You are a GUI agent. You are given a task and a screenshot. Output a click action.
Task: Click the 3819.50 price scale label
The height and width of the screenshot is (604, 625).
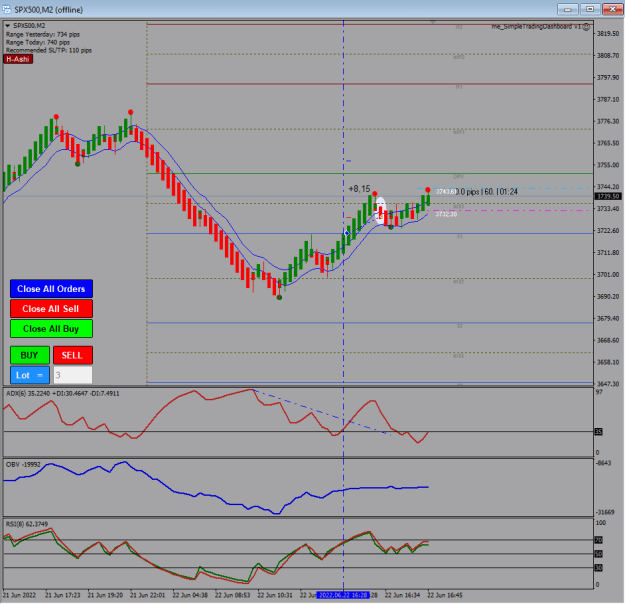click(608, 34)
